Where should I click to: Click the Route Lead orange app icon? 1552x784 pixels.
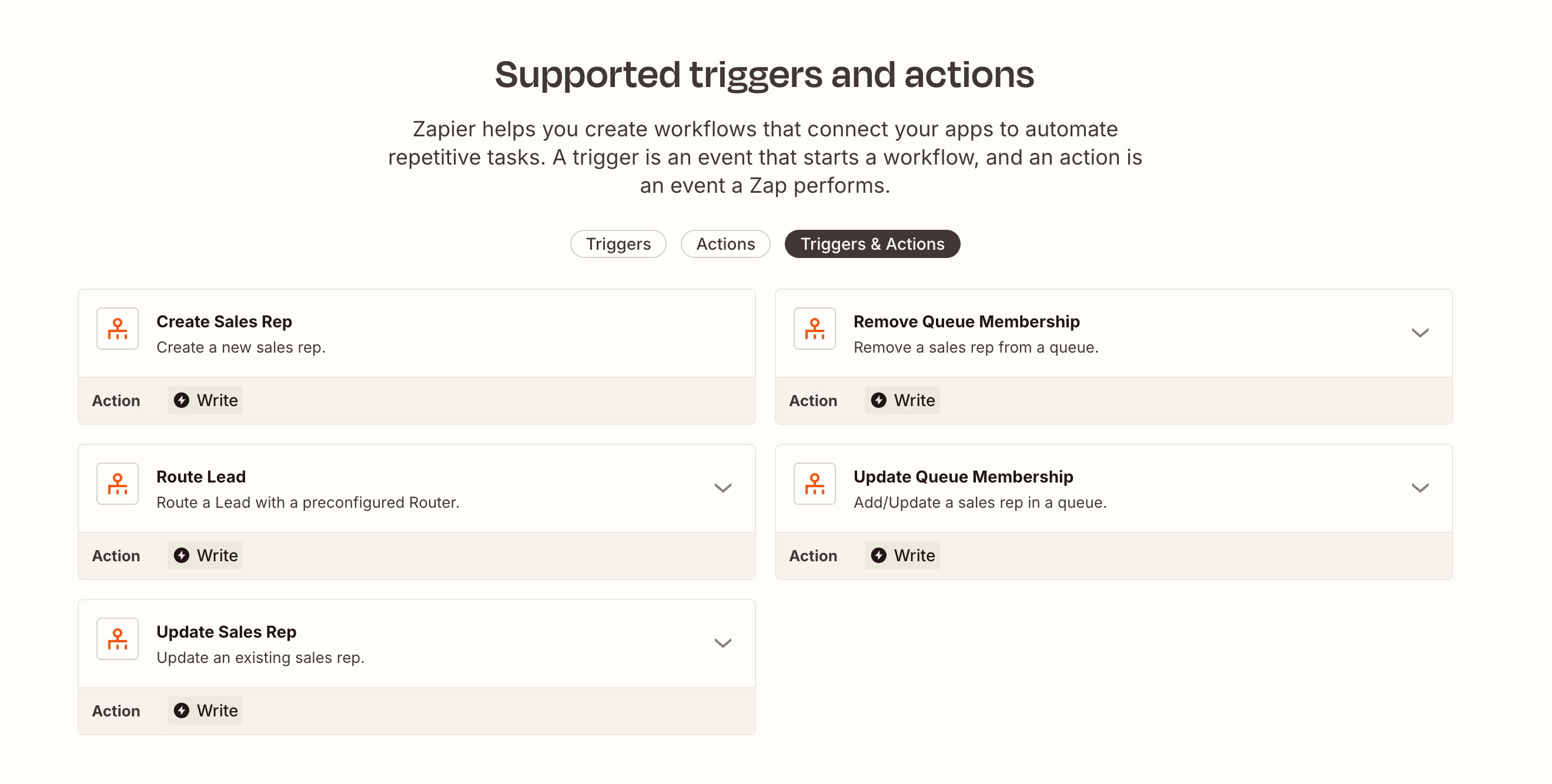[x=118, y=484]
